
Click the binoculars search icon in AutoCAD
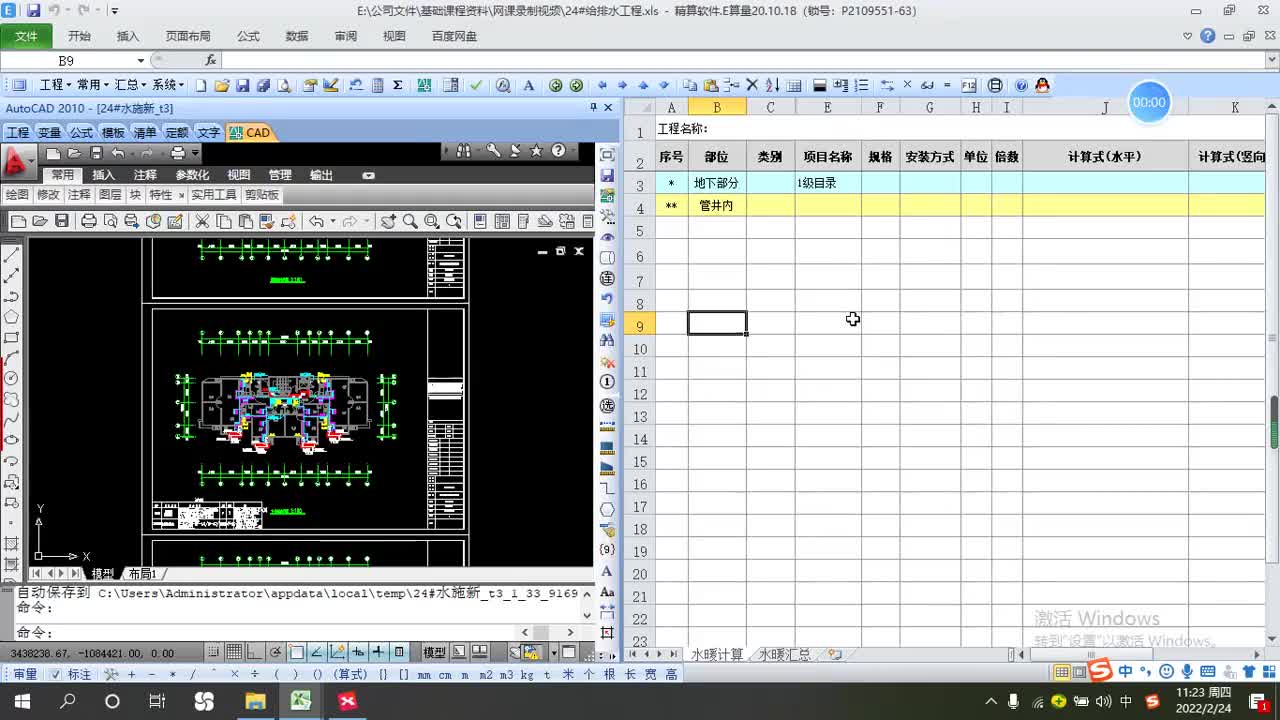pos(463,151)
